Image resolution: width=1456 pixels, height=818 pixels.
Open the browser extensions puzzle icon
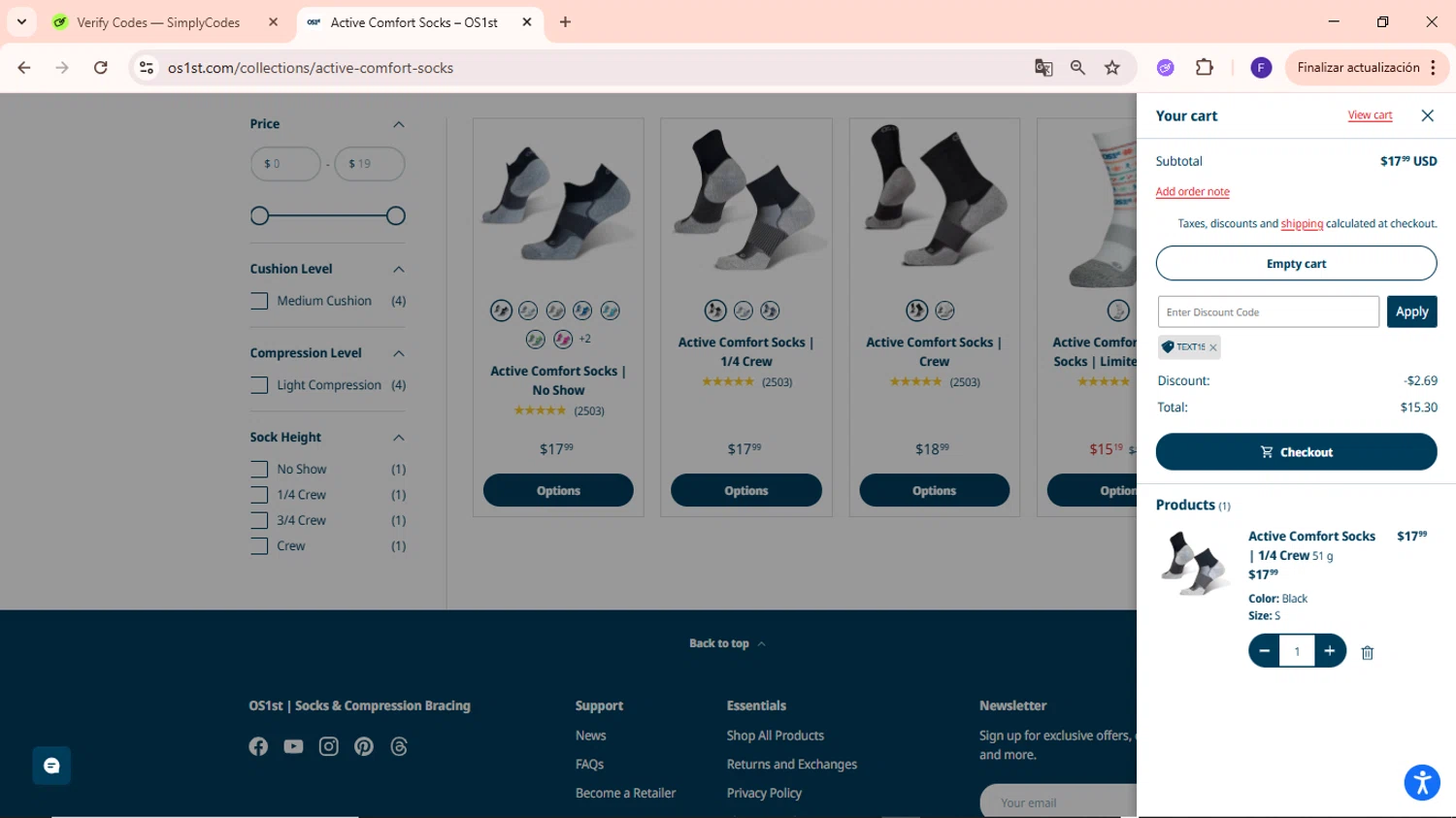[1205, 67]
